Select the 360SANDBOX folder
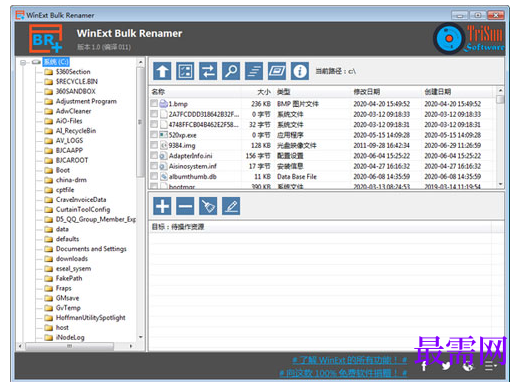This screenshot has width=526, height=382. (75, 91)
